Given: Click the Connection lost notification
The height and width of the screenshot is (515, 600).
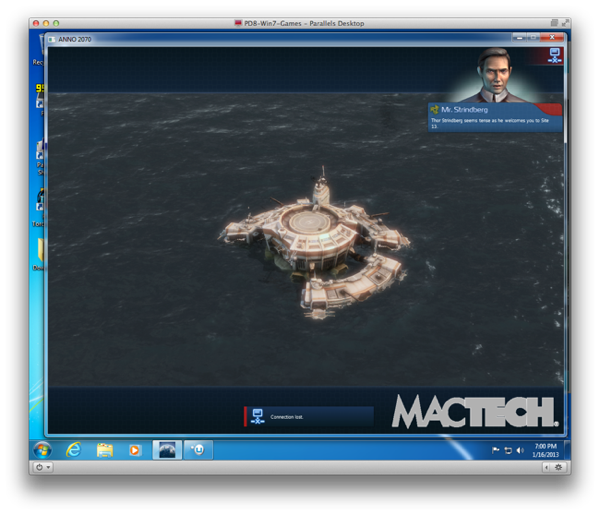Looking at the screenshot, I should pyautogui.click(x=309, y=416).
